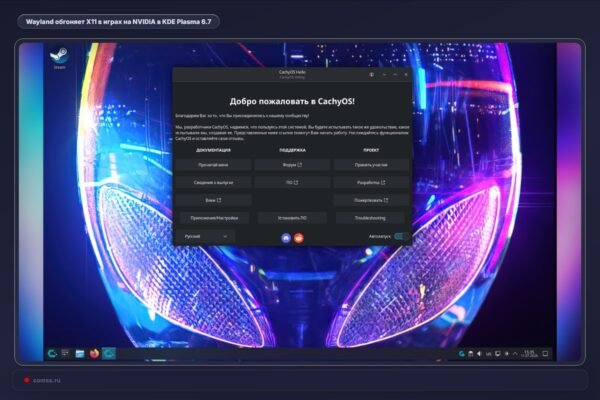The height and width of the screenshot is (400, 600).
Task: Minimize the CachyOS Hello window
Action: pos(385,75)
